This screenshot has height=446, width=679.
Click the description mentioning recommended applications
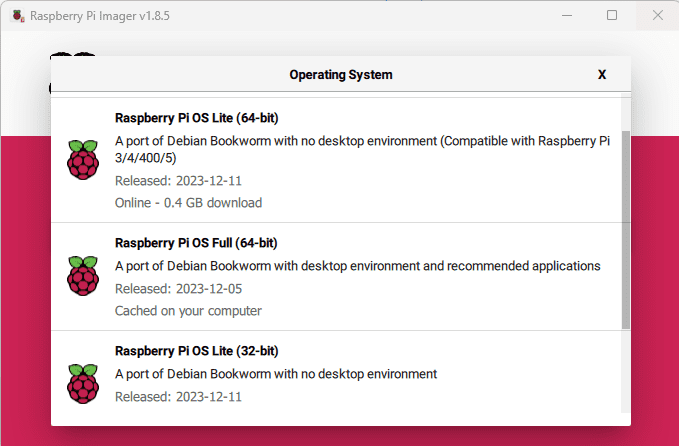point(357,266)
